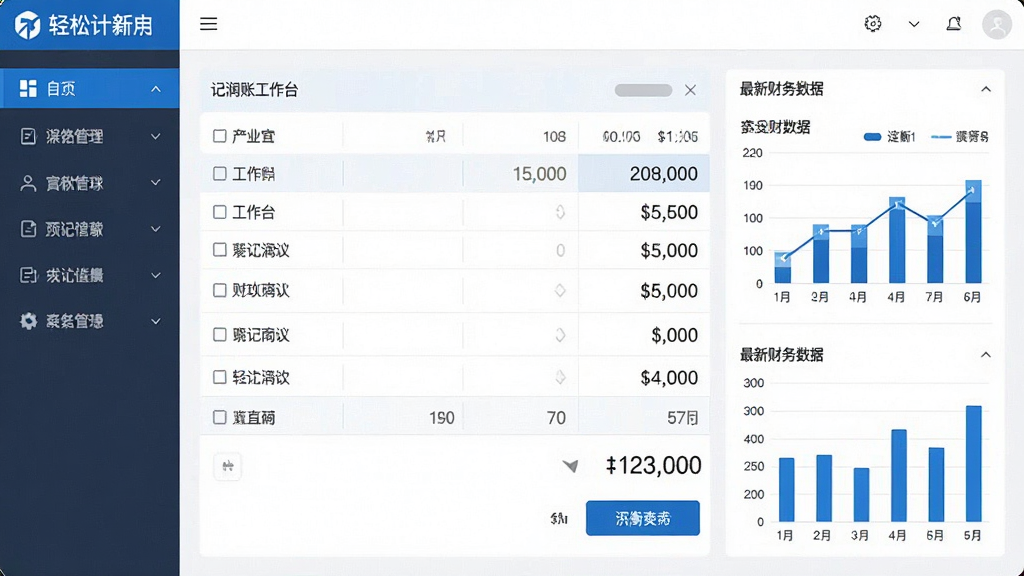
Task: Close the 记润账工作台 panel with the X
Action: (x=690, y=90)
